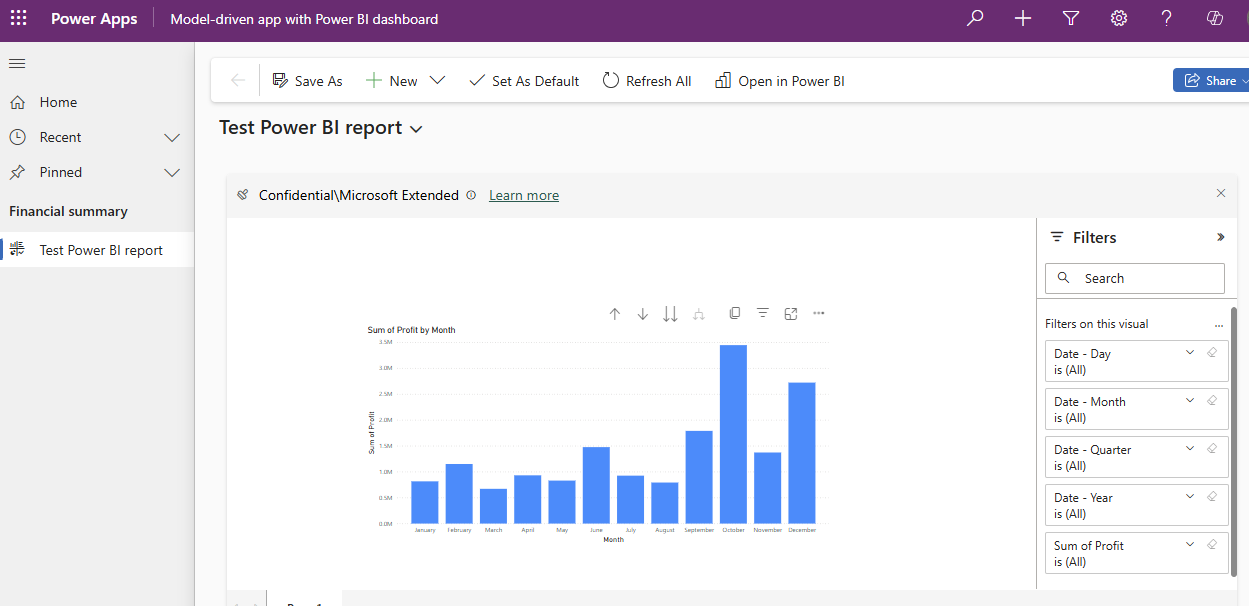
Task: Close the Confidential sensitivity banner
Action: 1220,193
